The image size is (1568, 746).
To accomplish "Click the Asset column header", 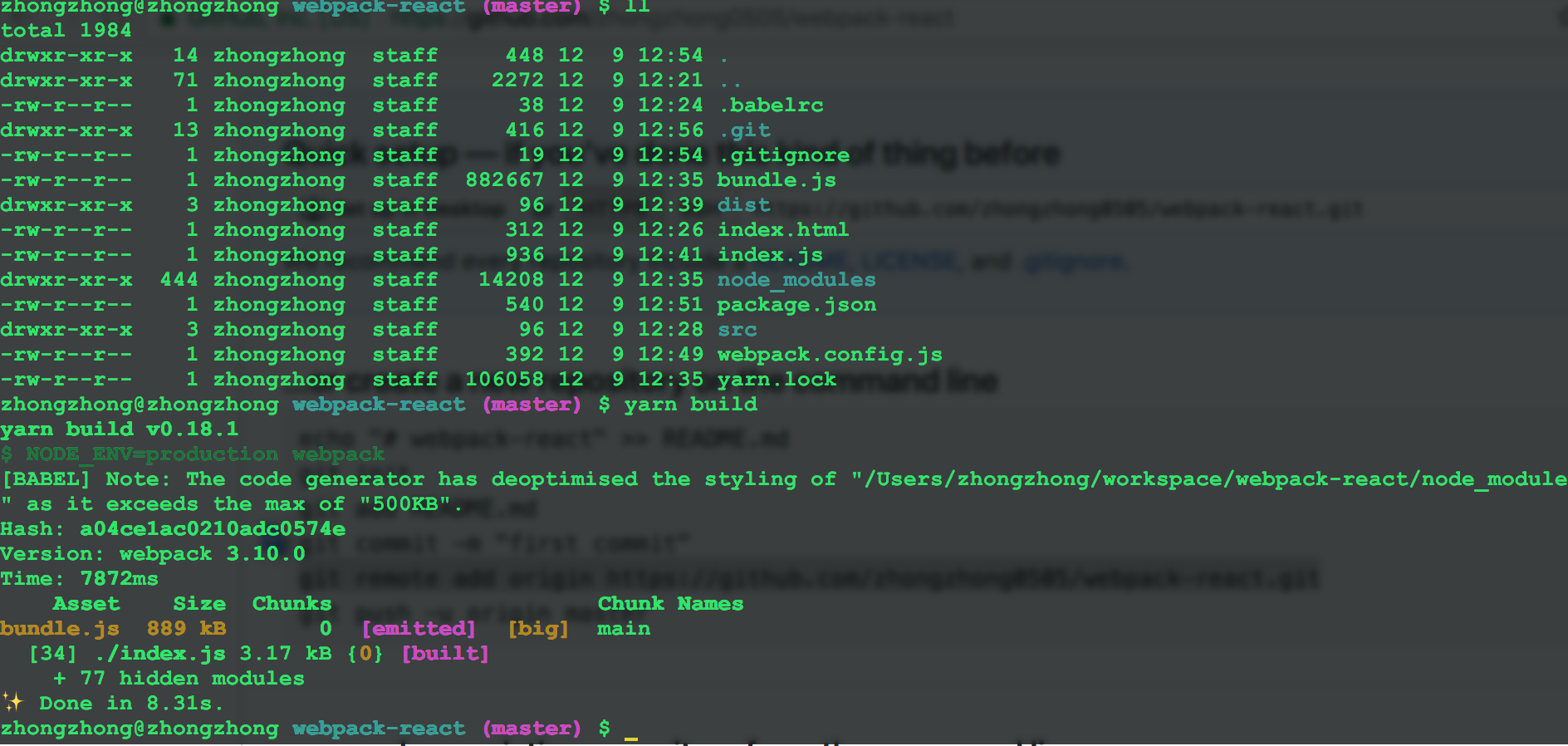I will pos(86,604).
